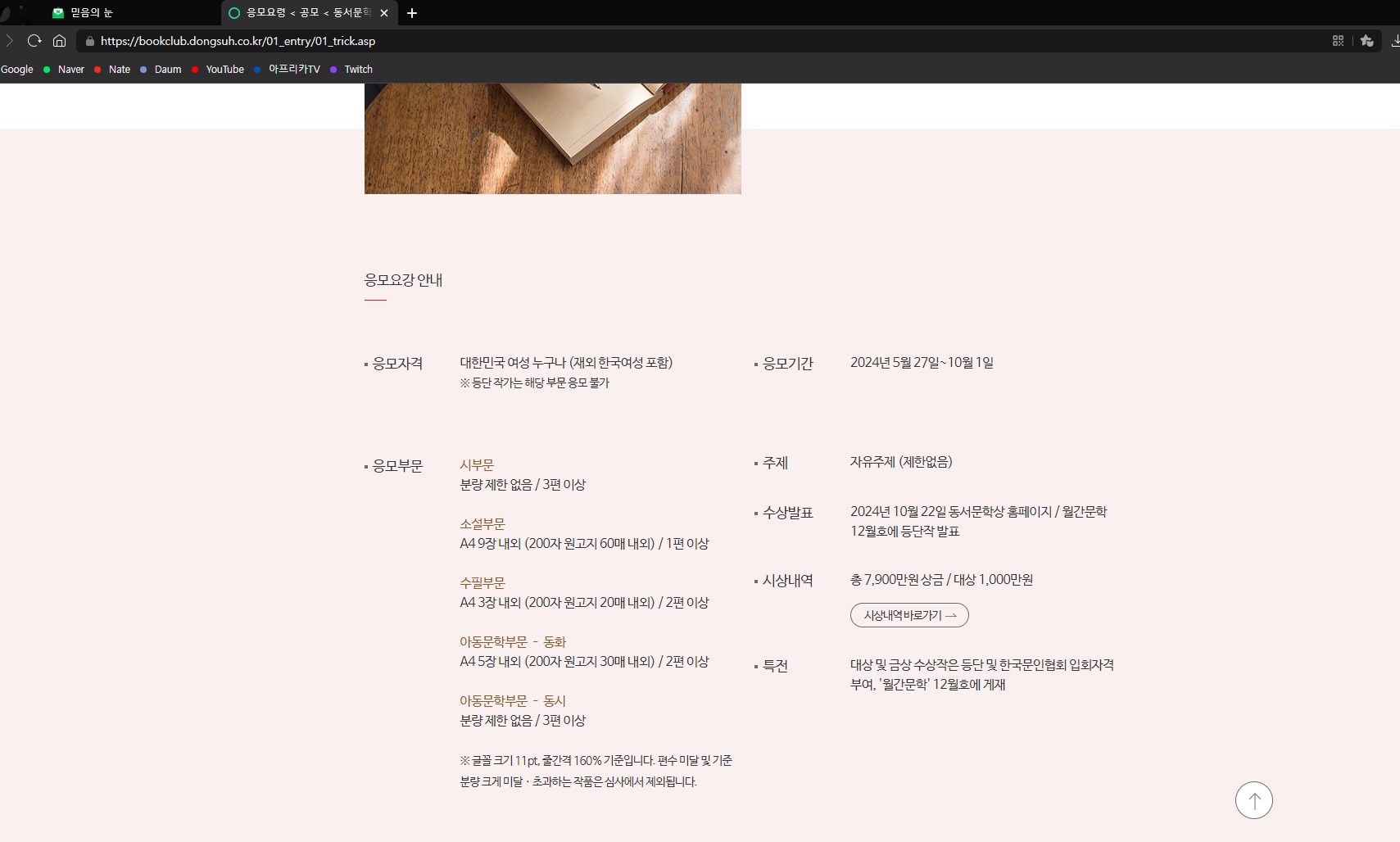Open the YouTube bookmark

tap(218, 70)
